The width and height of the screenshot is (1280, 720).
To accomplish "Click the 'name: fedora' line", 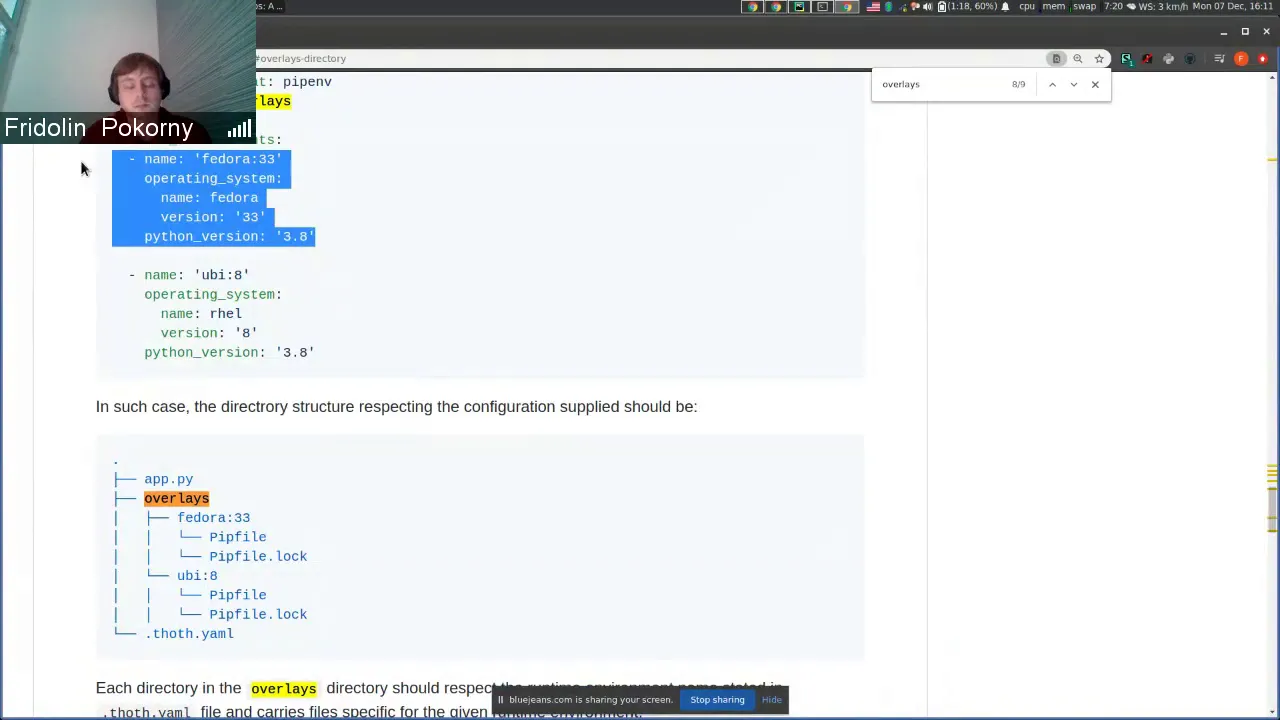I will coord(209,198).
